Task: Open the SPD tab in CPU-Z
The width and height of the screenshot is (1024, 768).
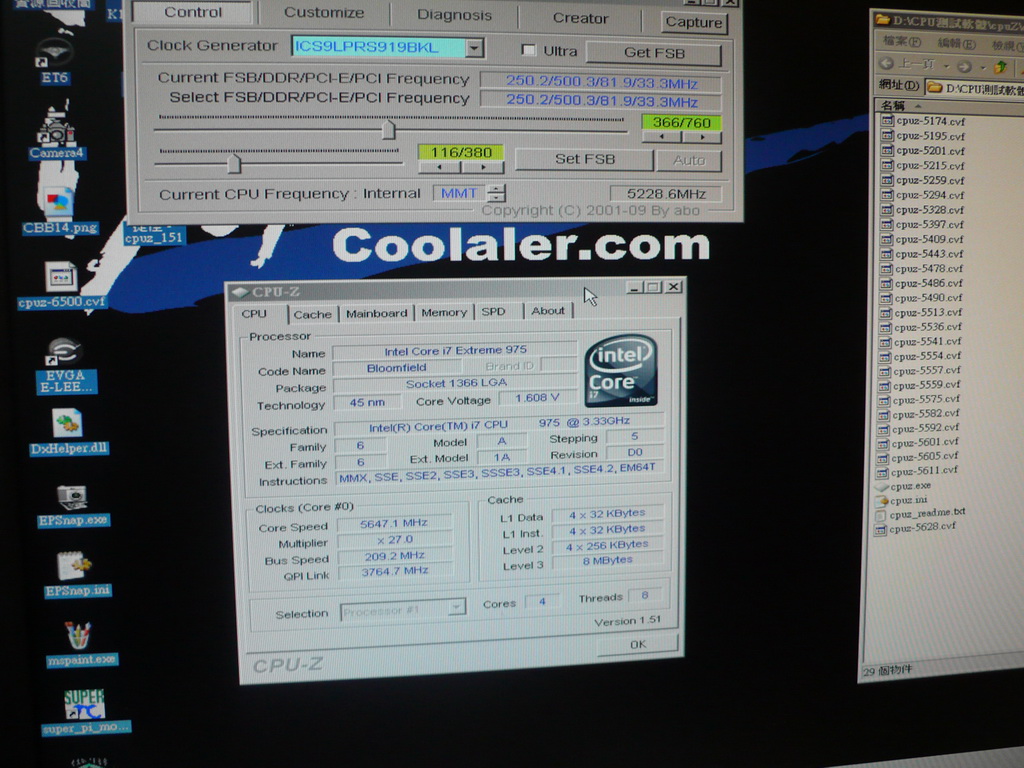Action: tap(494, 312)
